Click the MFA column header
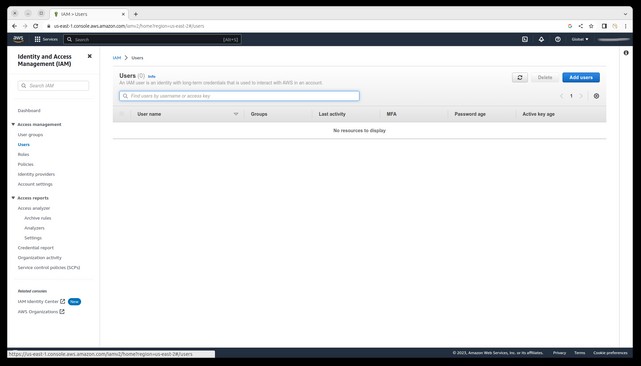Screen dimensions: 641x366 [x=392, y=114]
